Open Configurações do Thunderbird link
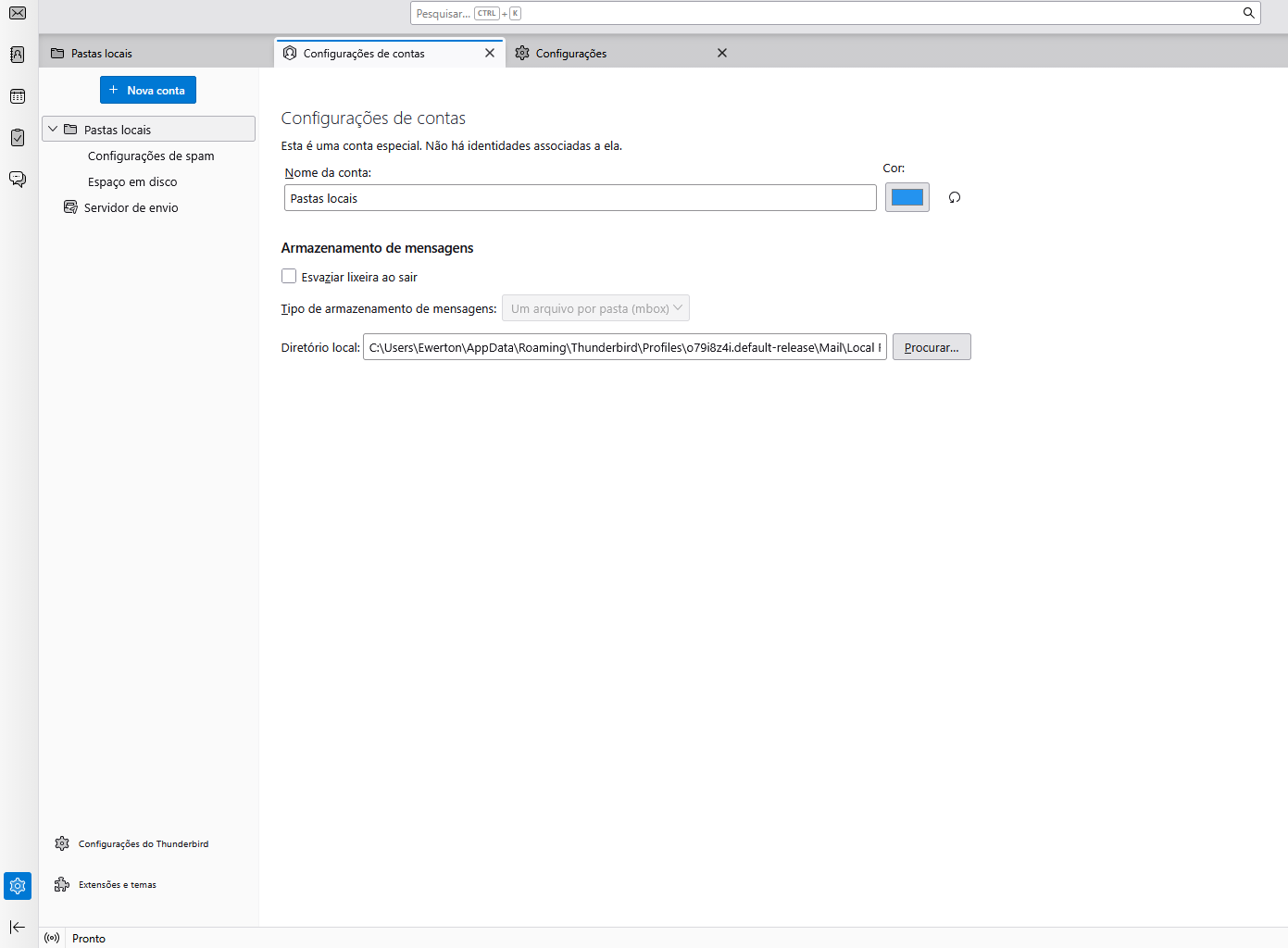 click(144, 843)
